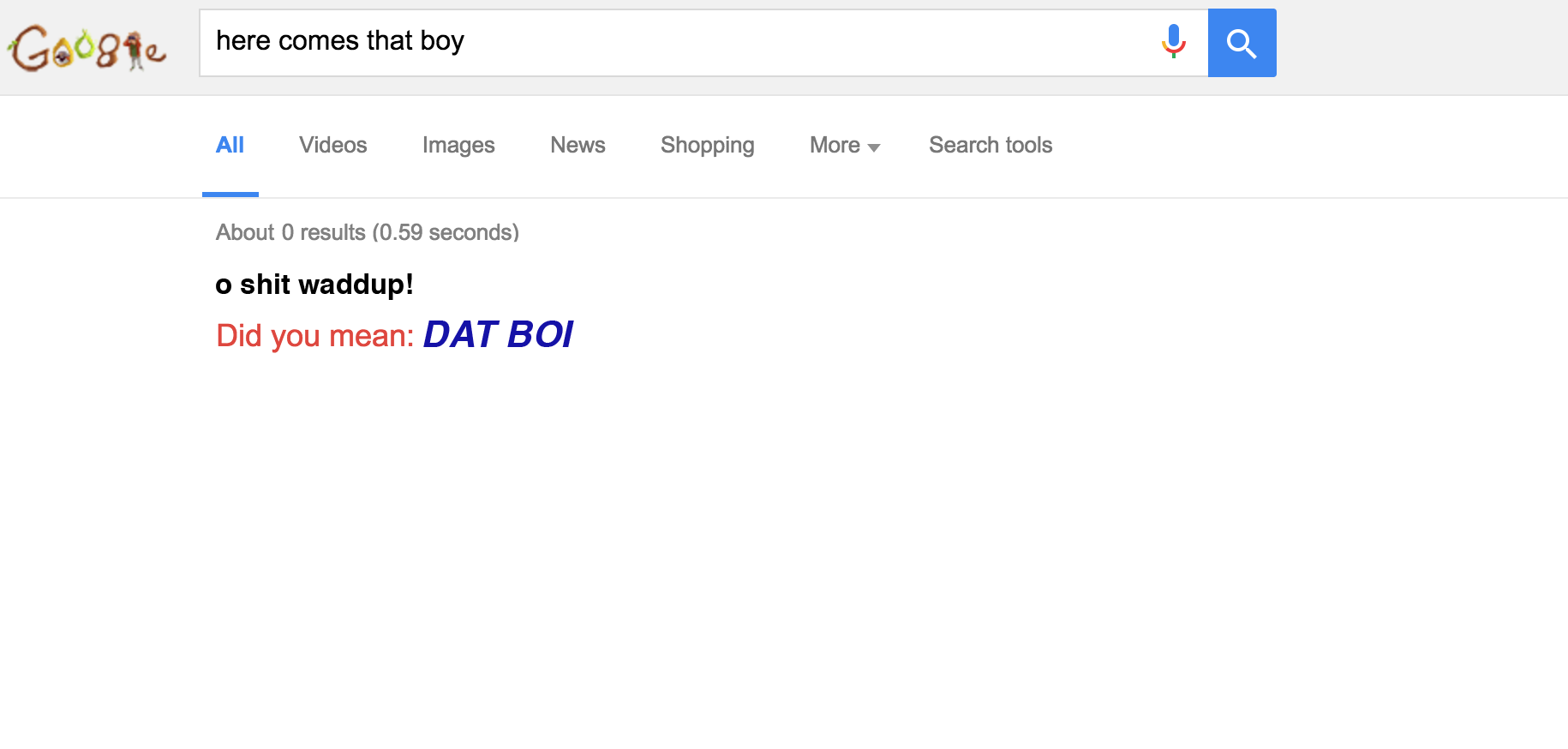
Task: Open Search tools options
Action: [990, 145]
